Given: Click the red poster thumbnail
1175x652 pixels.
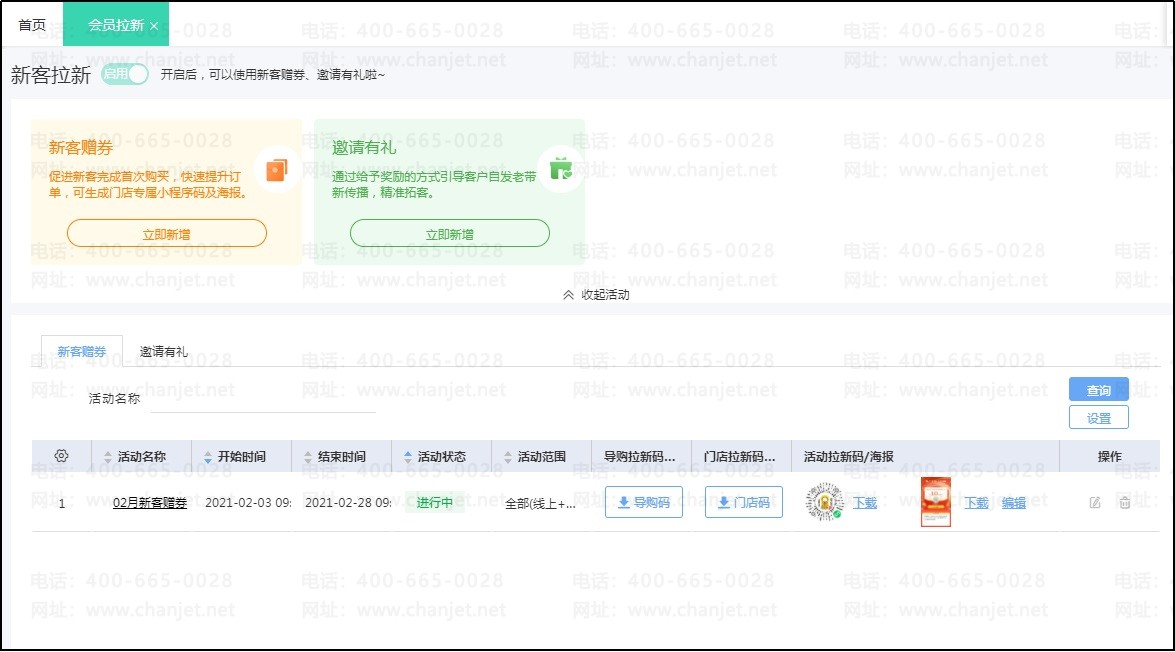Looking at the screenshot, I should pyautogui.click(x=935, y=501).
